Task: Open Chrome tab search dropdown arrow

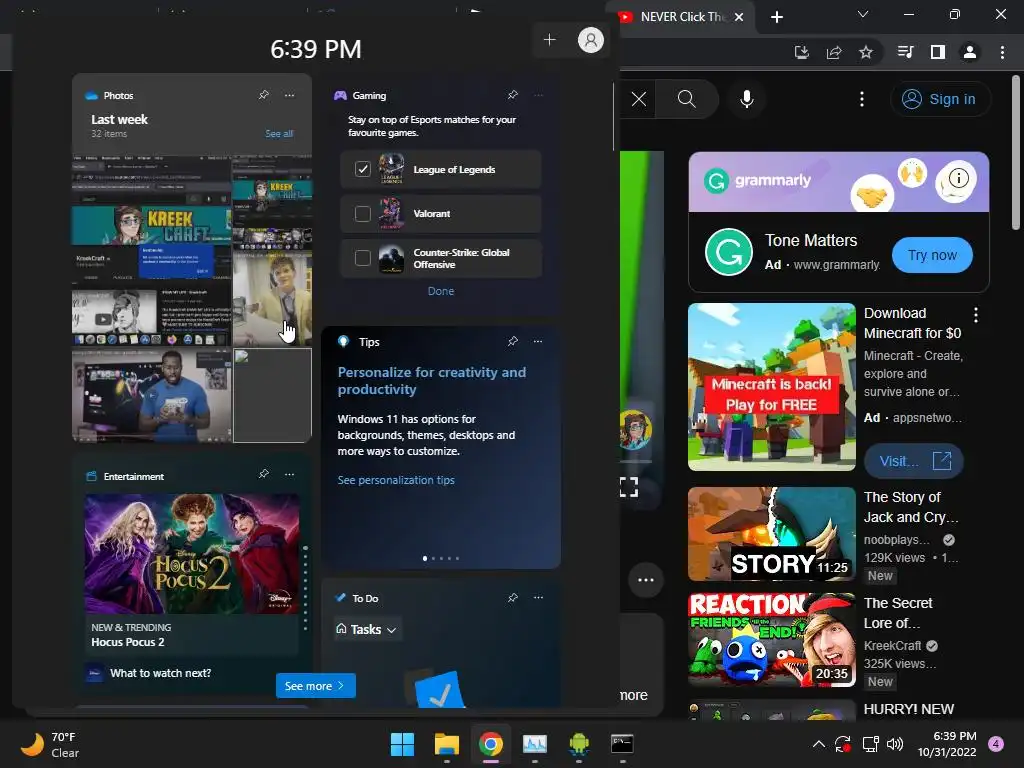Action: tap(863, 14)
